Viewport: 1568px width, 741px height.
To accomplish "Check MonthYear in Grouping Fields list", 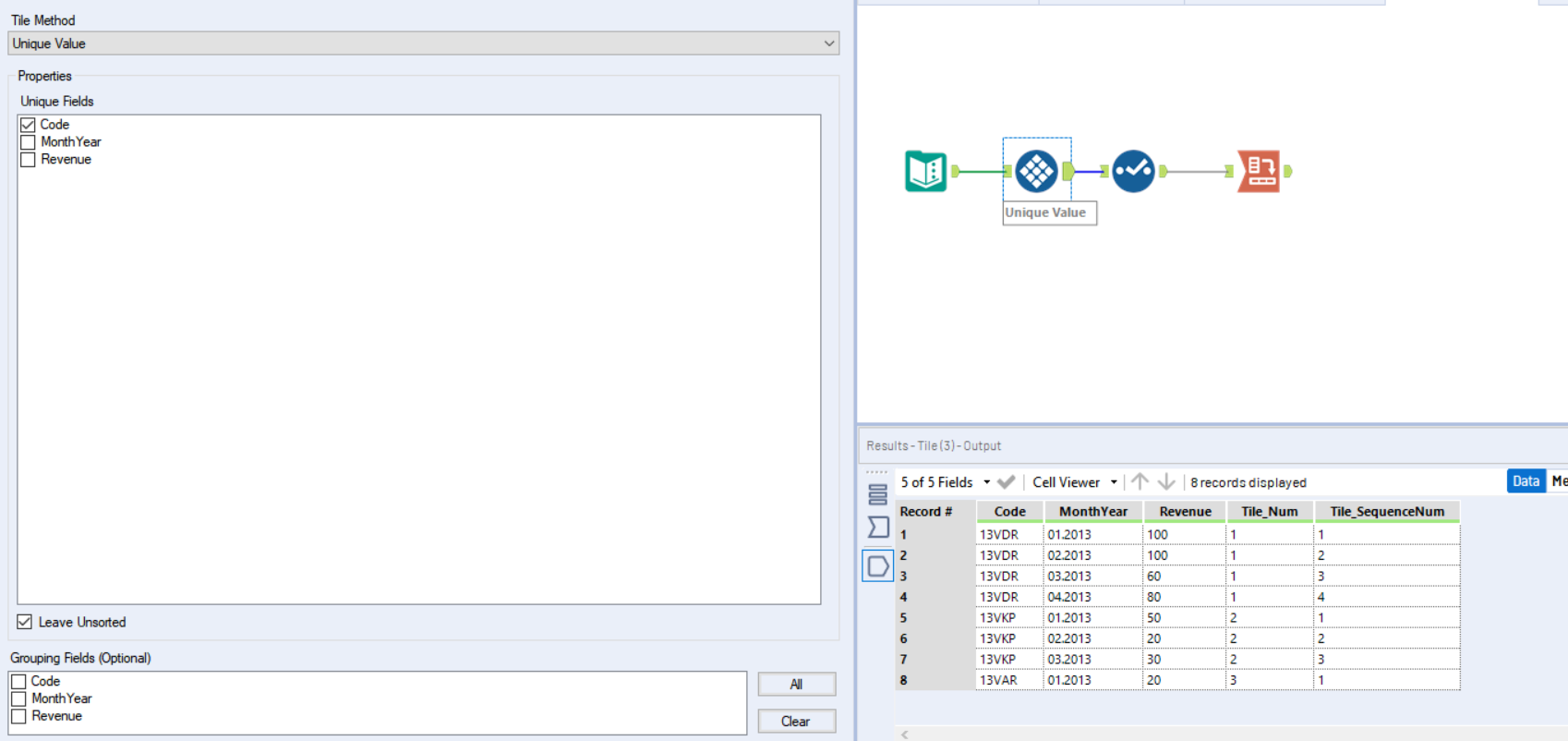I will coord(18,698).
